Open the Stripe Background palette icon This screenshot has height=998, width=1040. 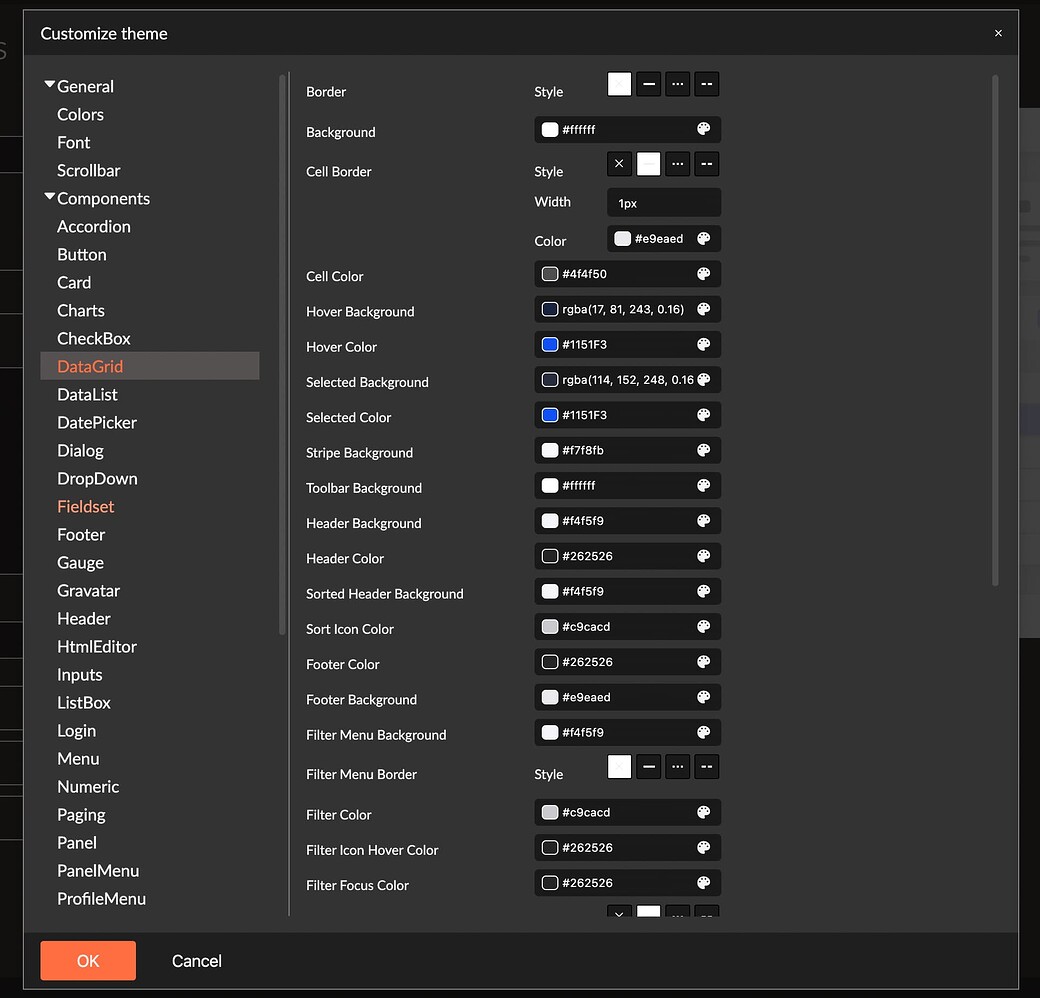click(x=705, y=450)
